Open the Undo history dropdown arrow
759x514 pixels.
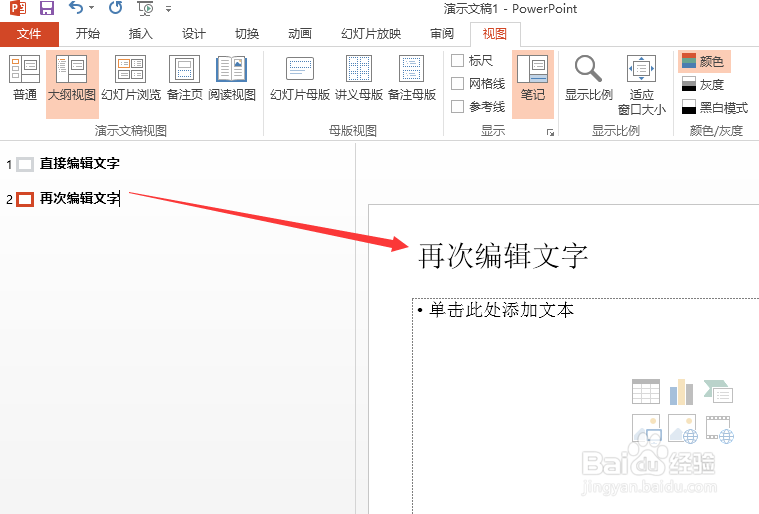point(91,8)
